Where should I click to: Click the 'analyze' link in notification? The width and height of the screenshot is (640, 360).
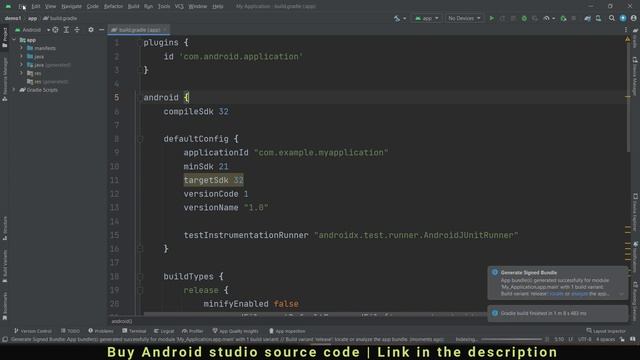click(579, 294)
